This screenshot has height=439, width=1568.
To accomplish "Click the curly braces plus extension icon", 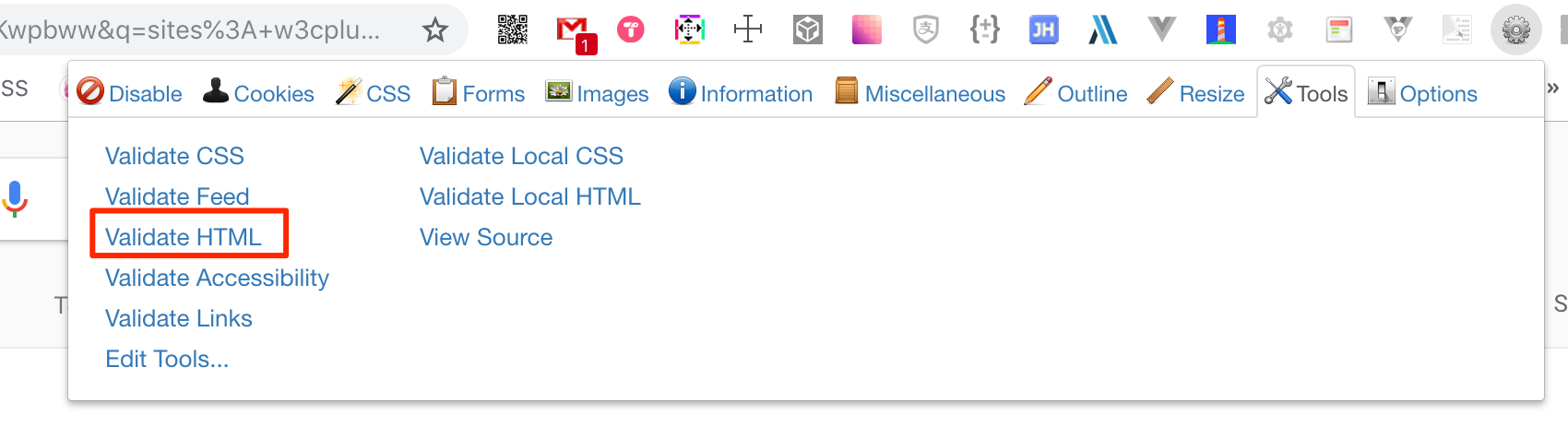I will (x=985, y=30).
